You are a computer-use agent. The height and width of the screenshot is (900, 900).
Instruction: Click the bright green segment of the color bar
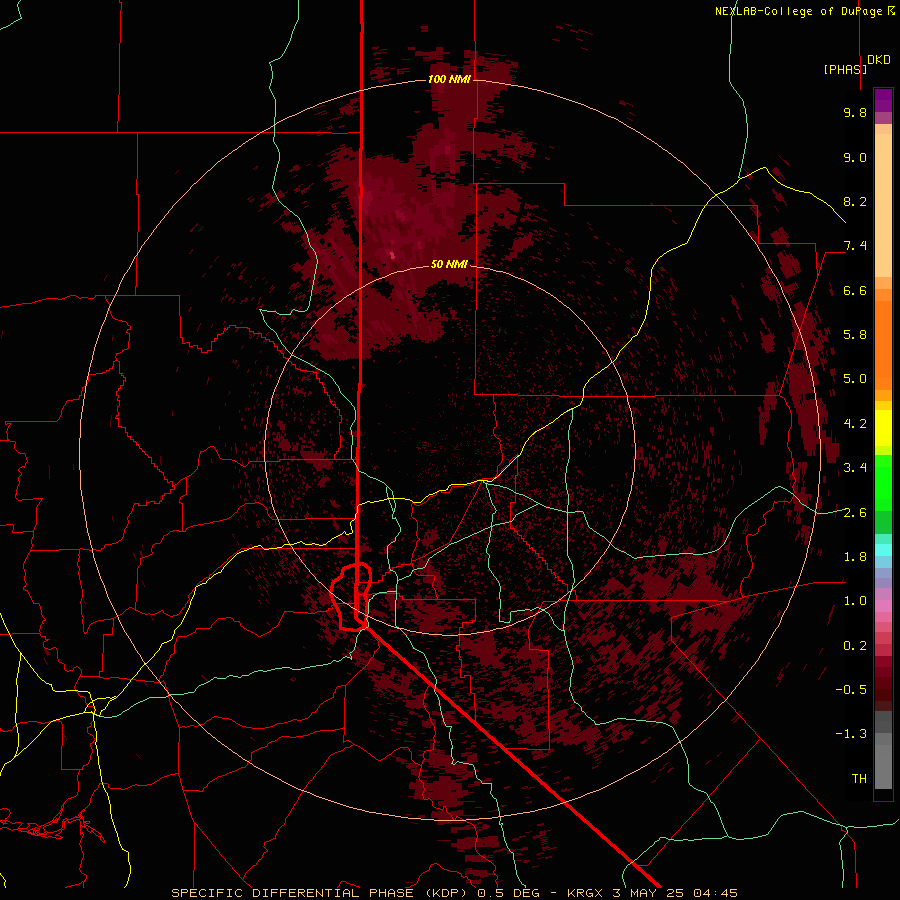click(x=883, y=483)
